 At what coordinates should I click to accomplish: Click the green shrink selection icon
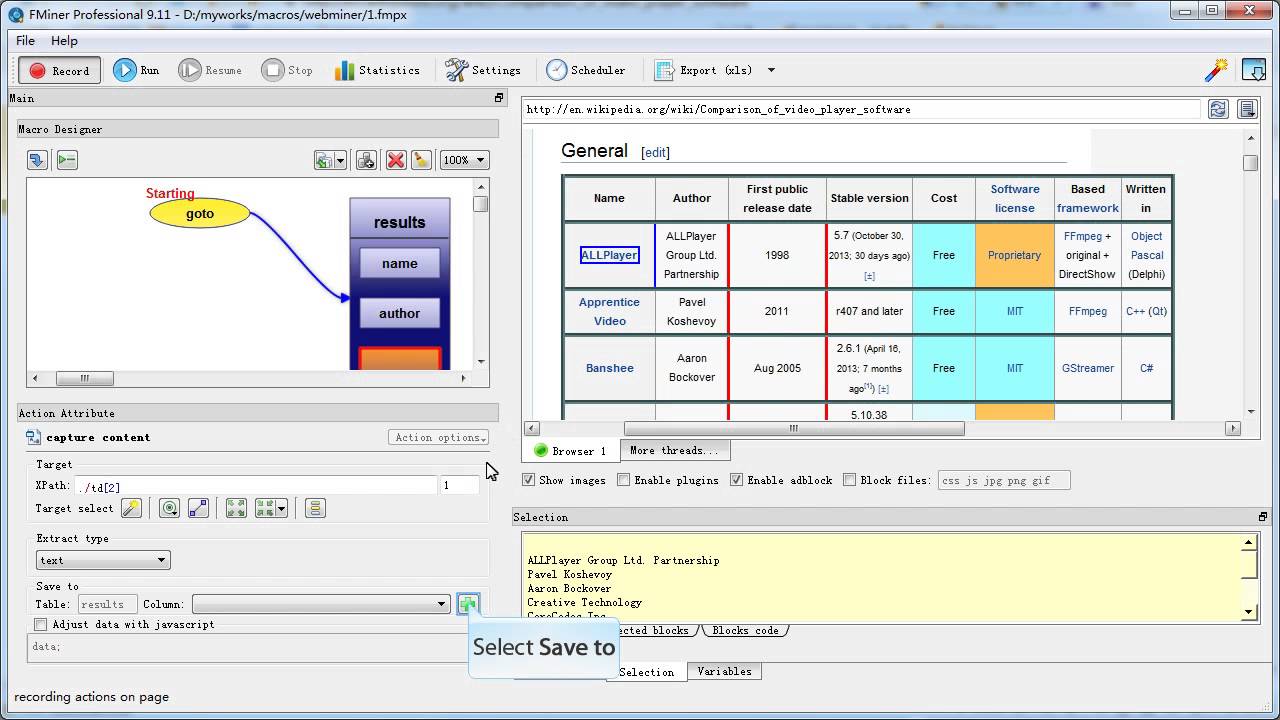265,508
